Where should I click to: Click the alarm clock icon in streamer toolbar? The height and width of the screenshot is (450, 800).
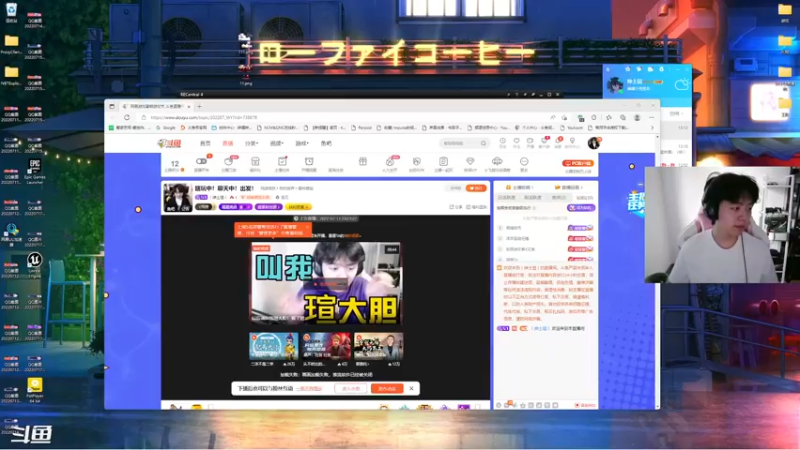coord(309,163)
